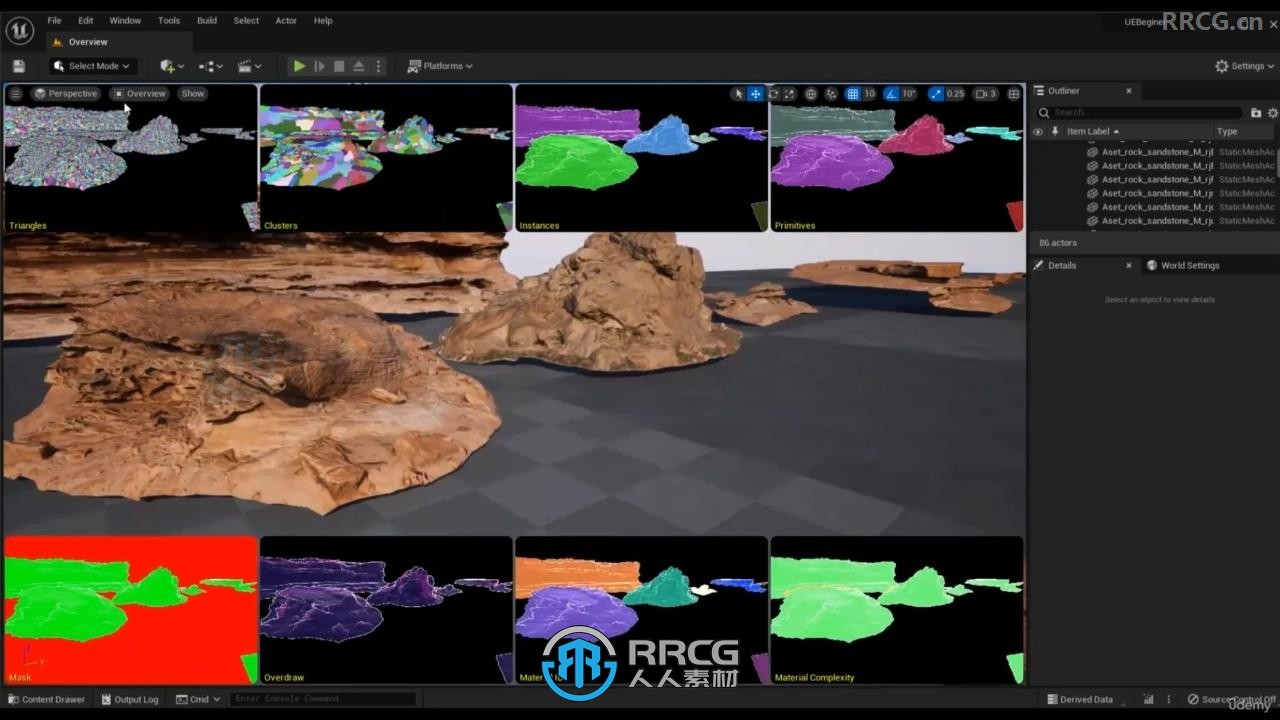This screenshot has width=1280, height=720.
Task: Open the Overview view mode menu
Action: pos(140,94)
